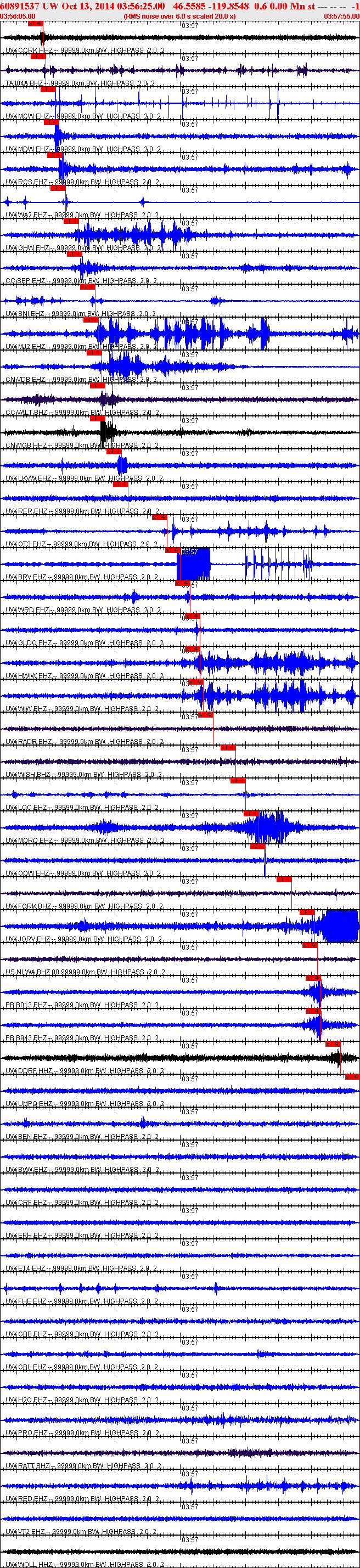Select the UW BVW EHZ station label
360x1568 pixels.
click(82, 1169)
